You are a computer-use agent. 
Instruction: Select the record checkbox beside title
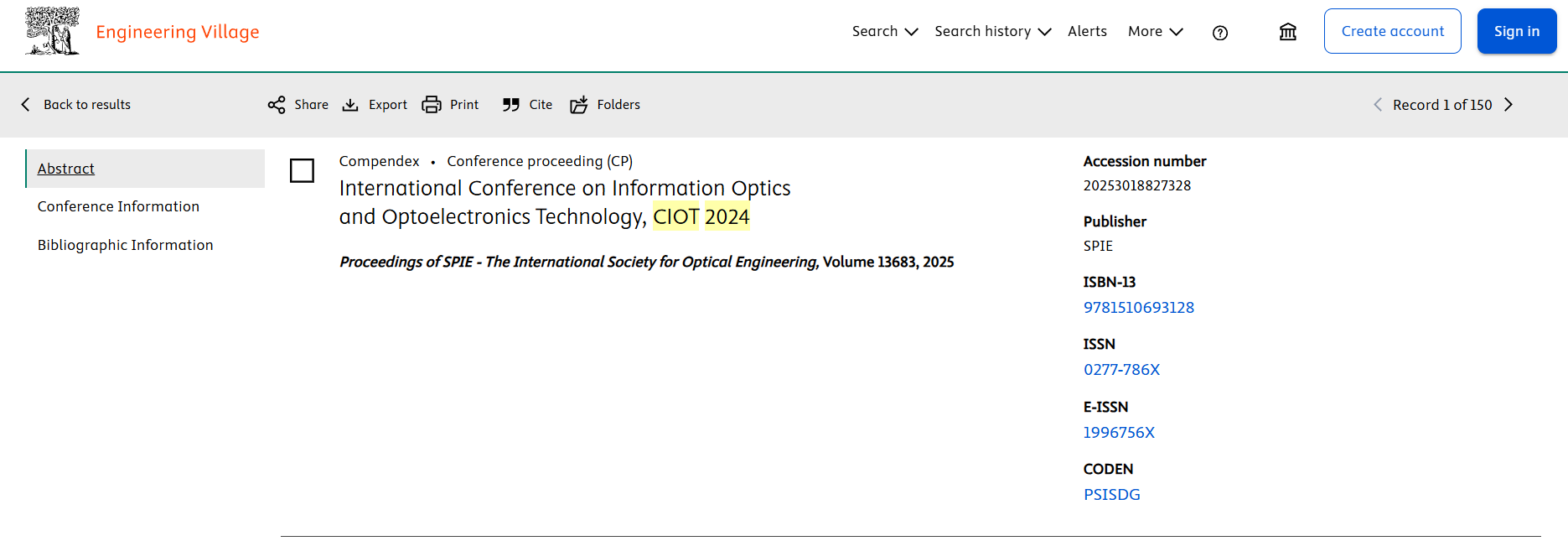click(302, 170)
